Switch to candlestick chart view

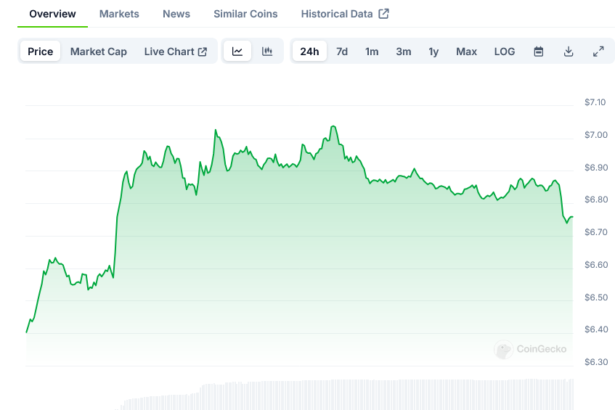point(267,51)
